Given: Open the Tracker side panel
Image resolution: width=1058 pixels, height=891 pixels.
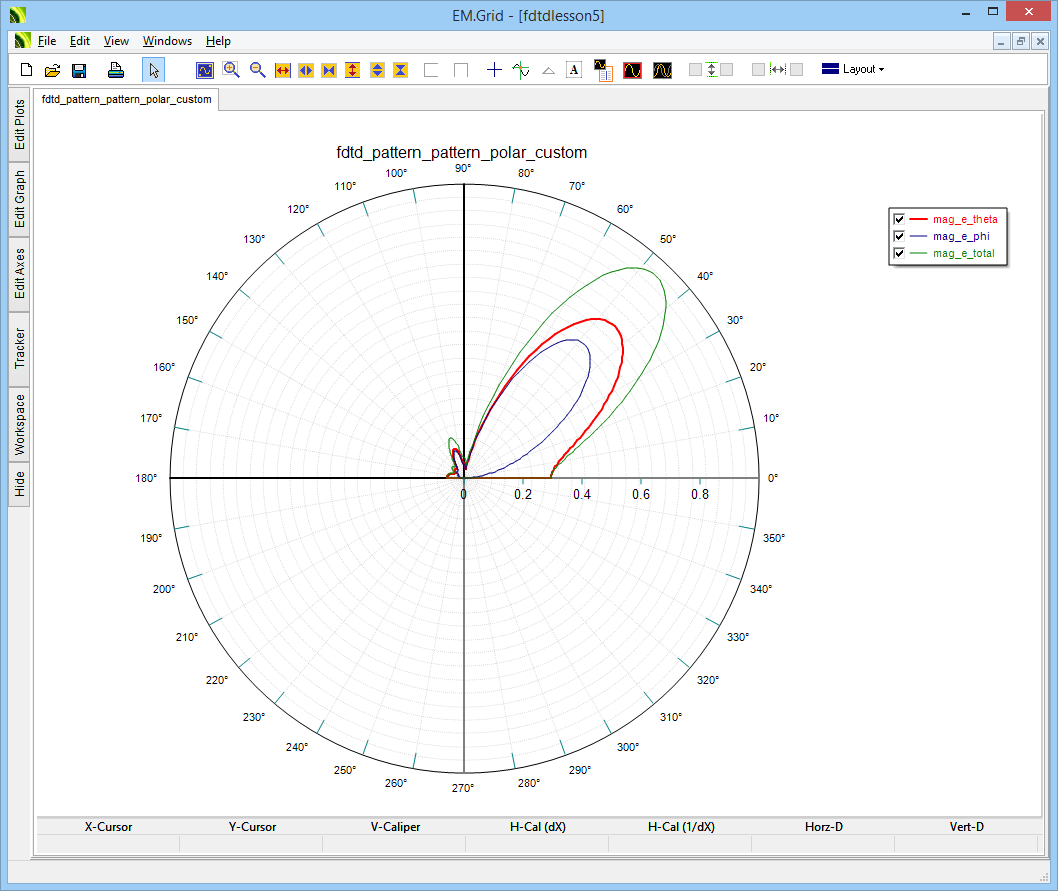Looking at the screenshot, I should coord(19,349).
